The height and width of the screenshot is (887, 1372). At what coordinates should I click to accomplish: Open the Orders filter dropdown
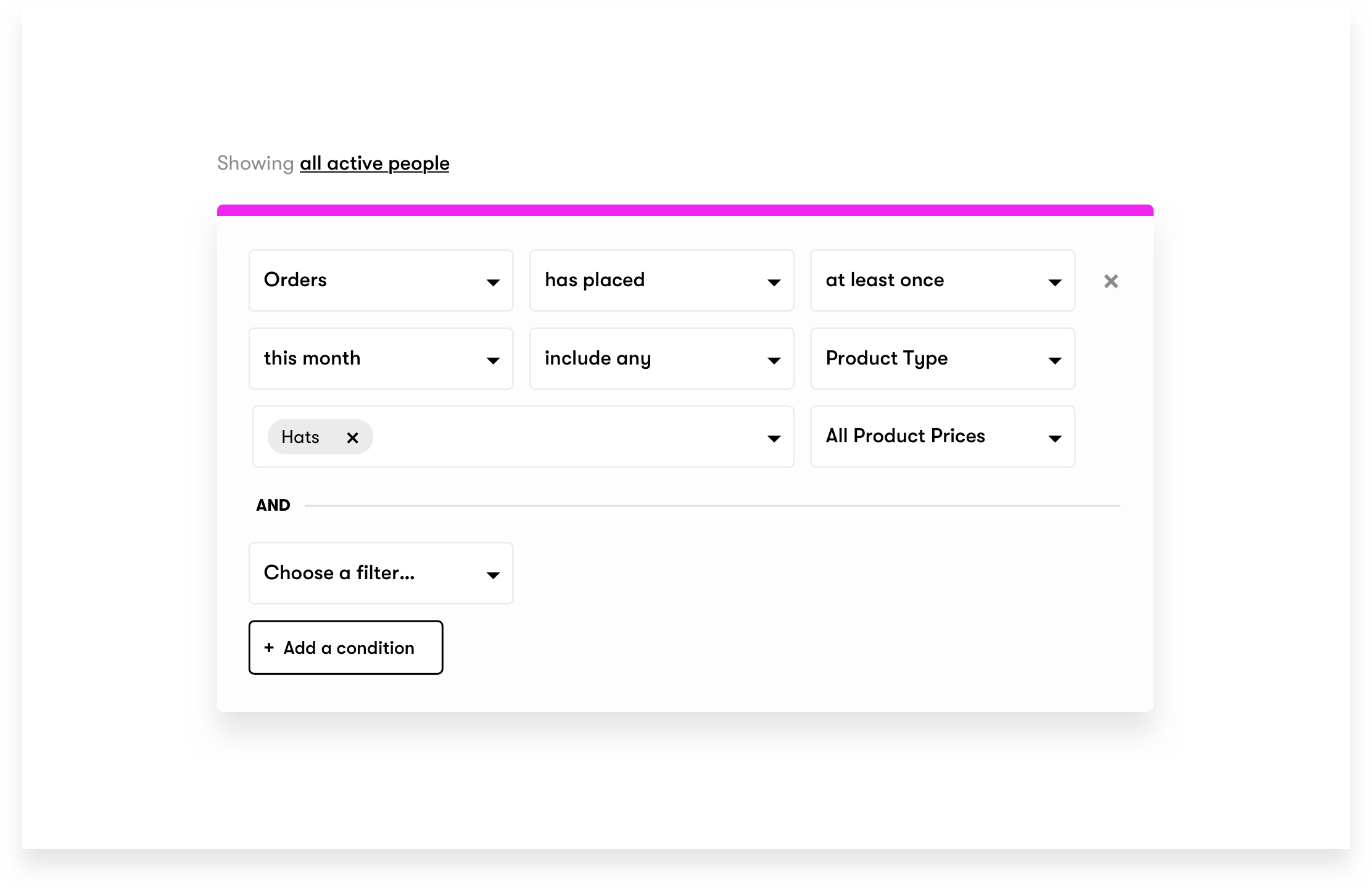point(380,281)
